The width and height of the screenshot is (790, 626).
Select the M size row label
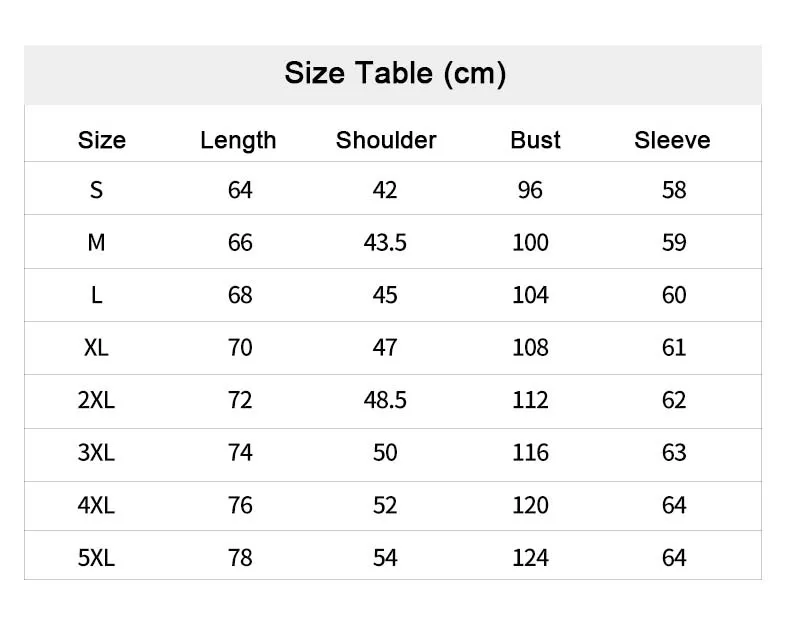tap(96, 242)
